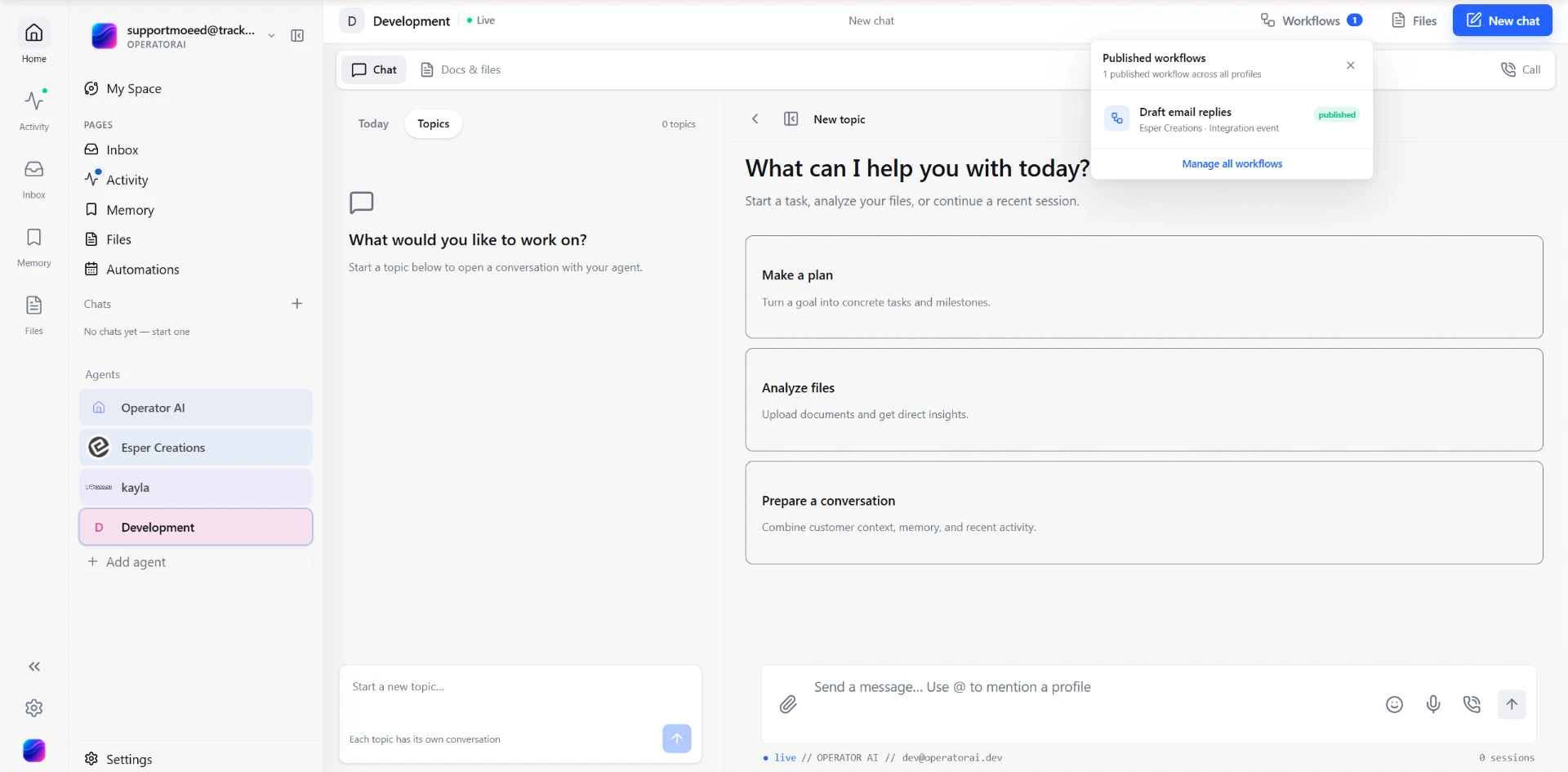Click Manage all workflows link
This screenshot has height=772, width=1568.
[1232, 163]
